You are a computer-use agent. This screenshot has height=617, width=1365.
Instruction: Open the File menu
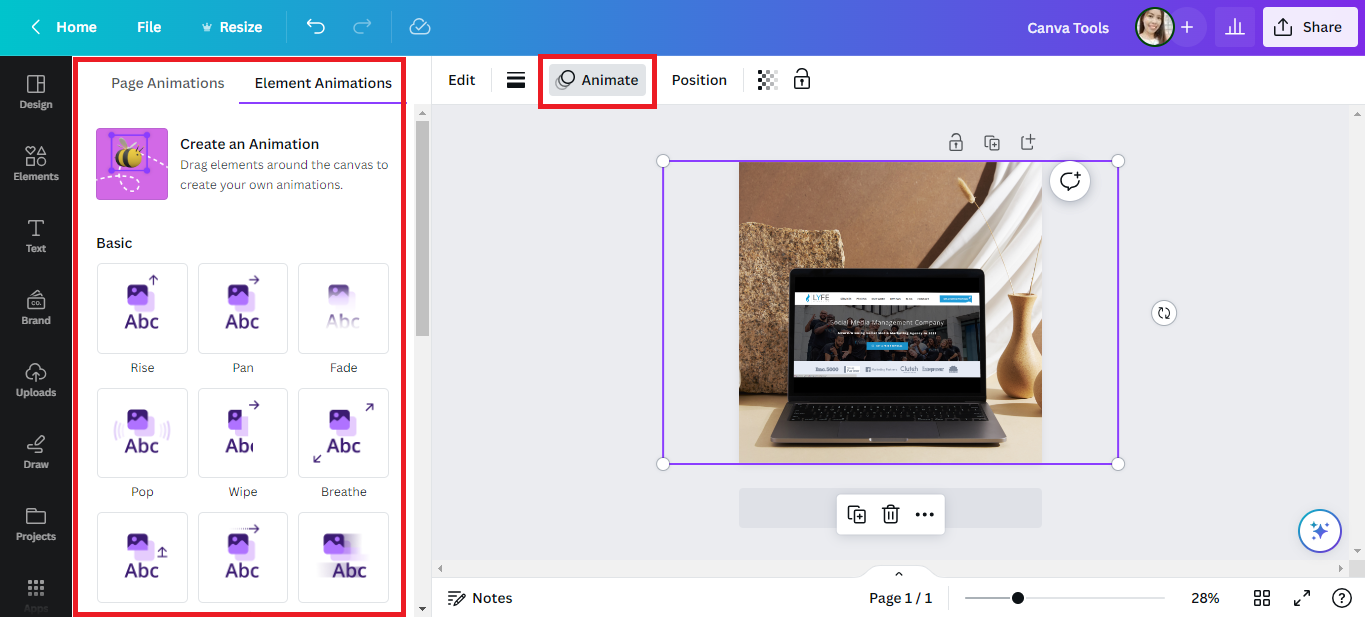click(148, 27)
